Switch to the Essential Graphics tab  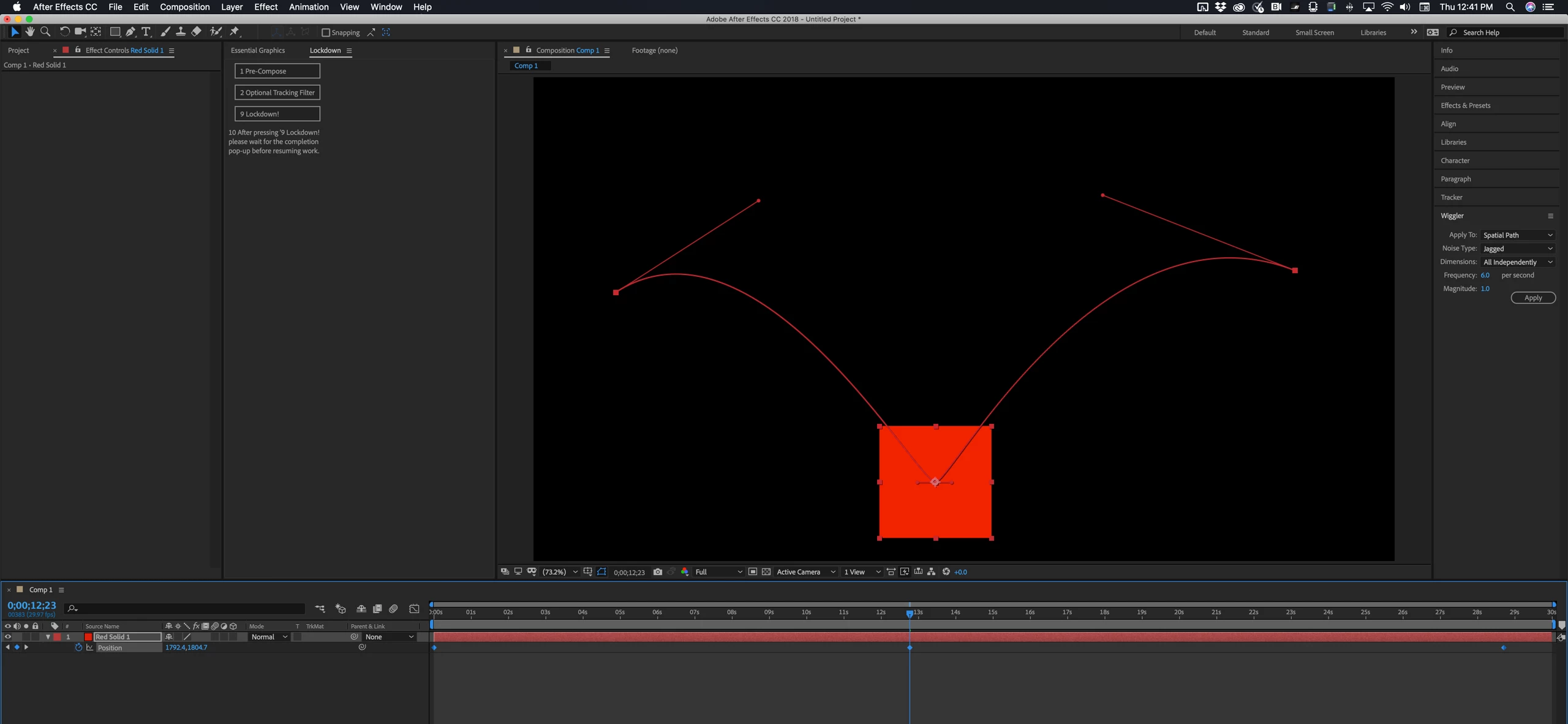click(x=257, y=50)
